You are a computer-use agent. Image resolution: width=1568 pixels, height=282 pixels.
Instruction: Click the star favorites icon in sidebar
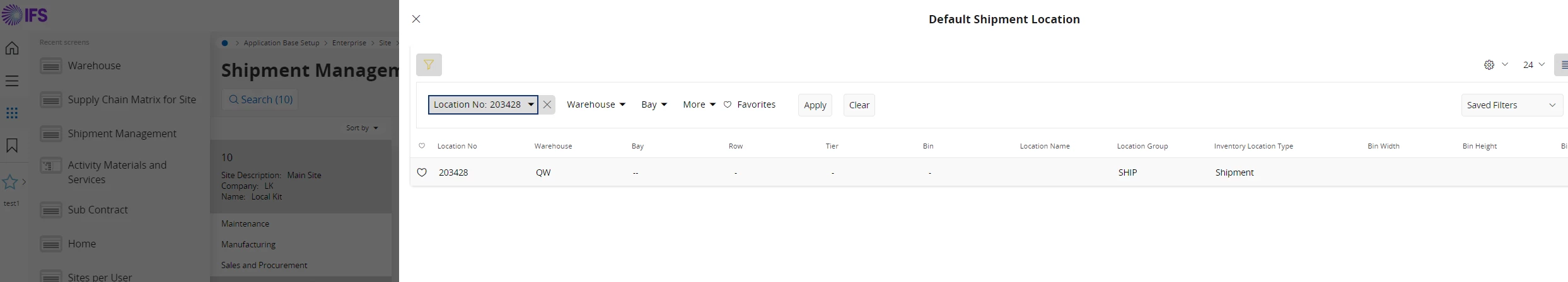point(10,183)
